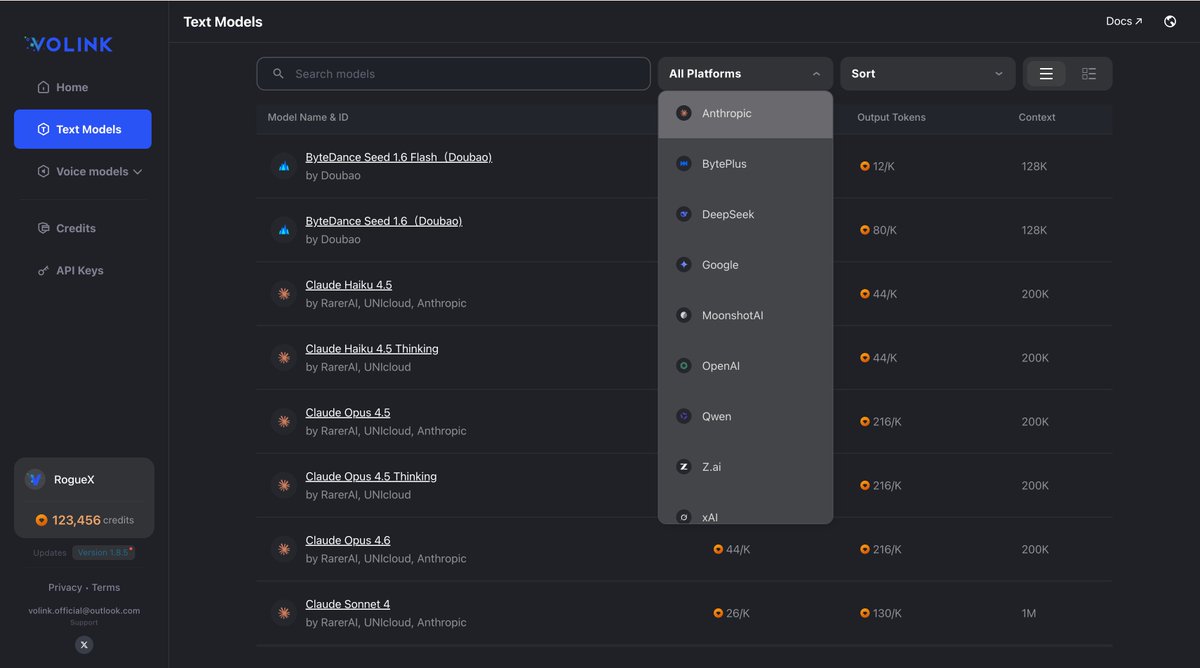Select OpenAI platform filter

click(745, 366)
